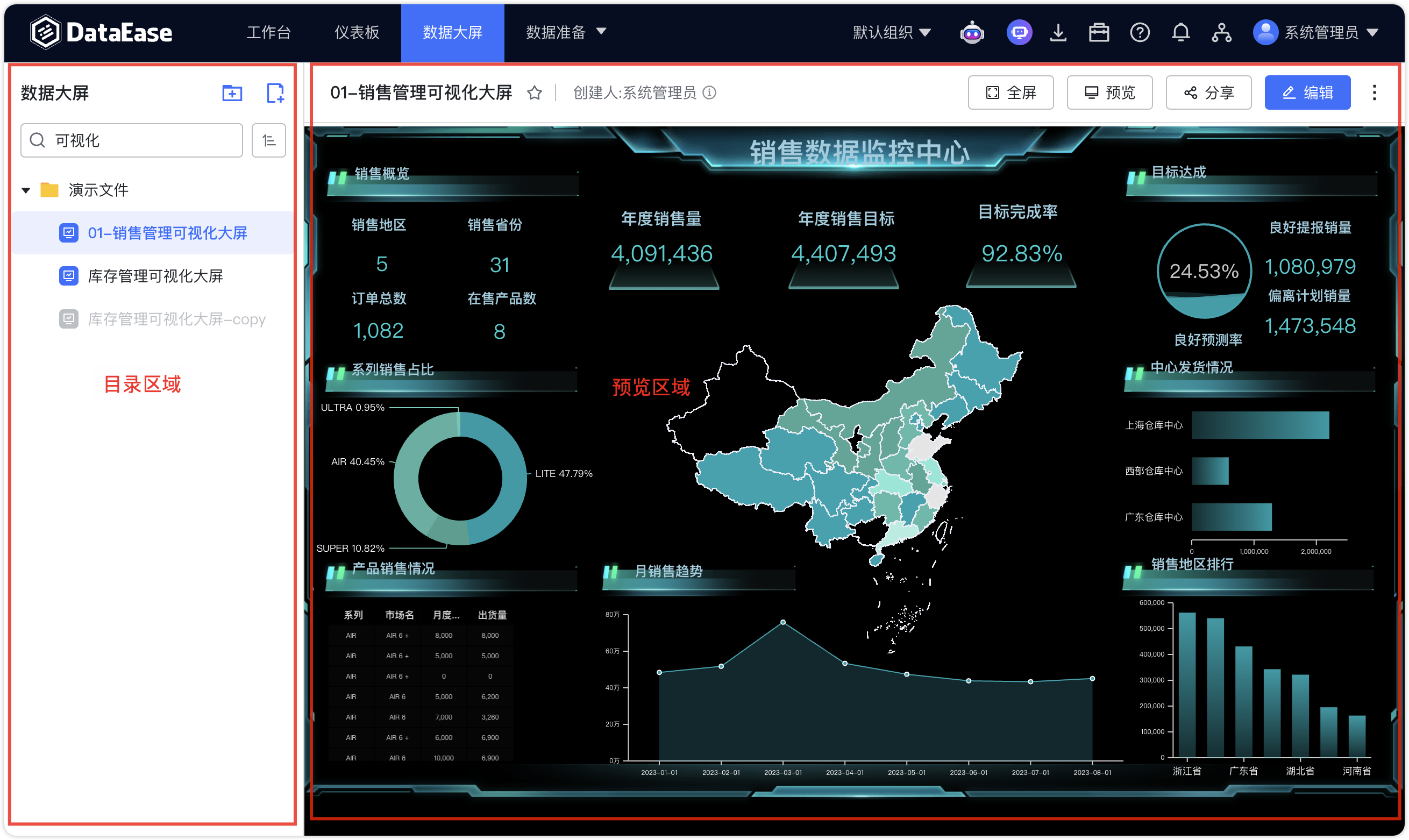Screen dimensions: 1409x840
Task: Toggle the favorite star for the screen
Action: pos(534,93)
